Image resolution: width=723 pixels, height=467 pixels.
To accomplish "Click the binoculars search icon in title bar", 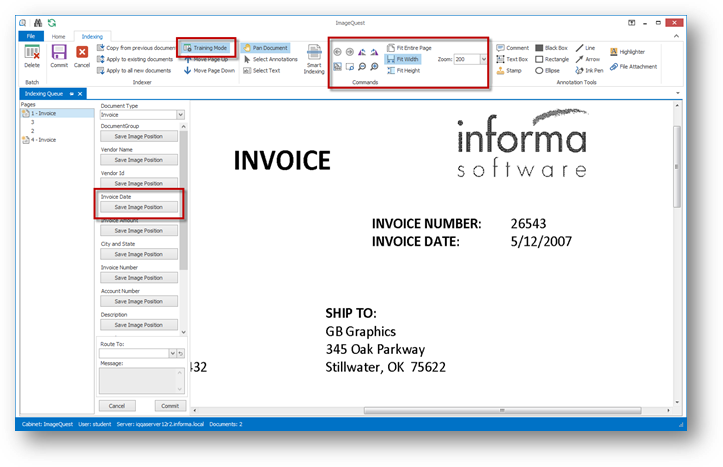I will coord(38,23).
